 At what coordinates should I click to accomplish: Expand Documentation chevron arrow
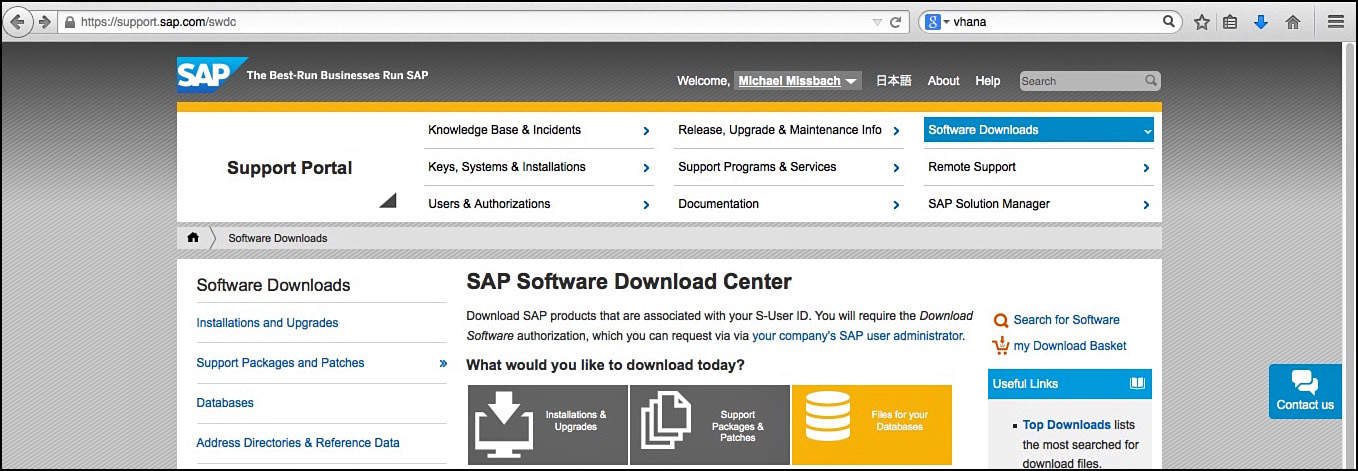click(x=896, y=205)
